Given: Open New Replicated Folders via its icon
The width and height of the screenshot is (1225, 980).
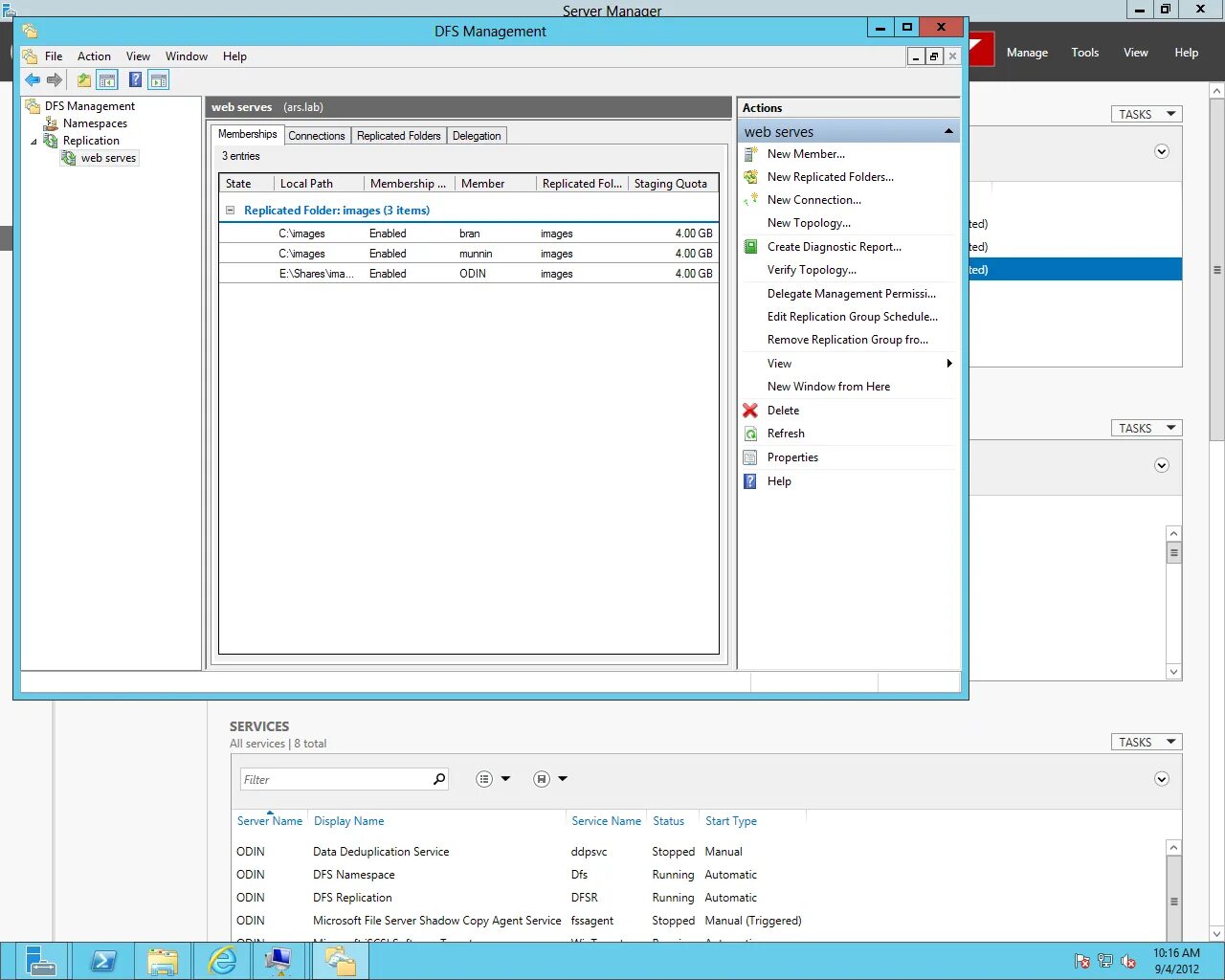Looking at the screenshot, I should (x=750, y=176).
